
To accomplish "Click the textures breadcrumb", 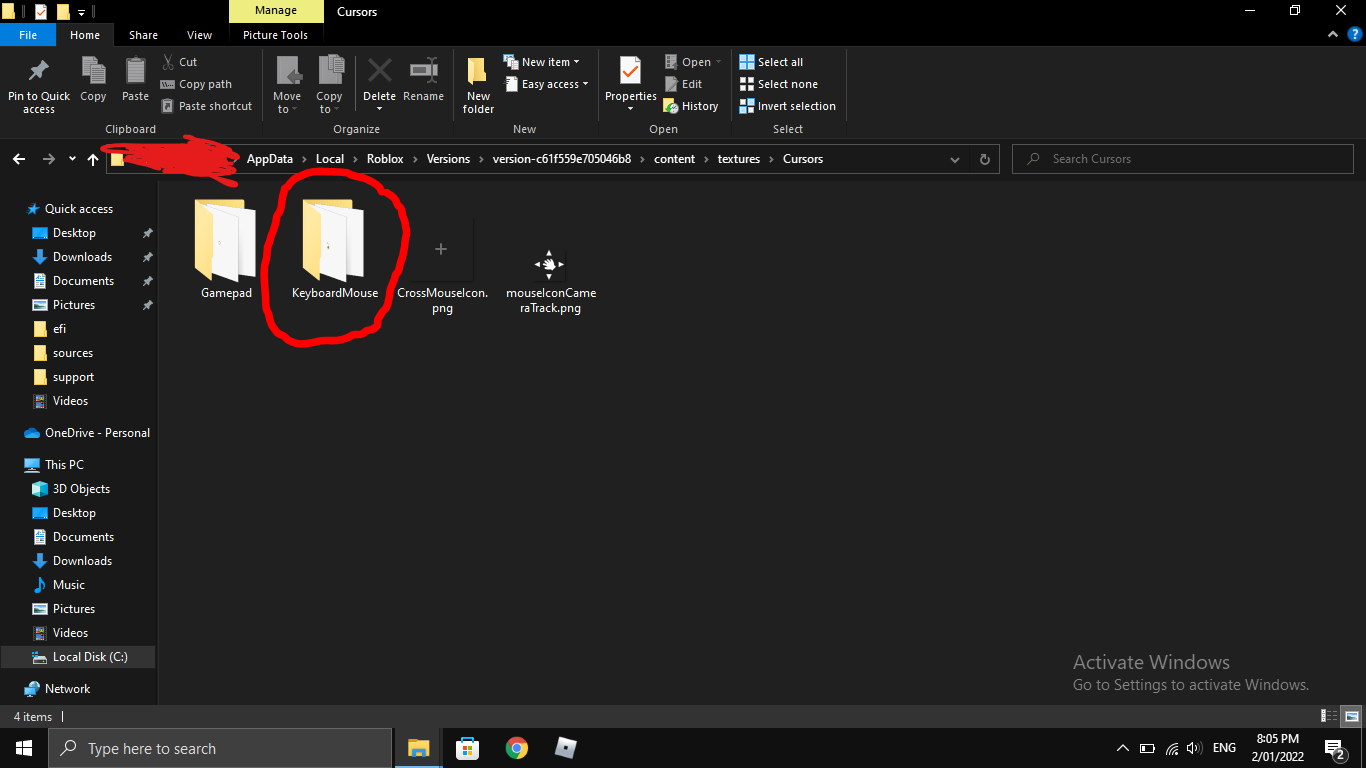I will [739, 159].
